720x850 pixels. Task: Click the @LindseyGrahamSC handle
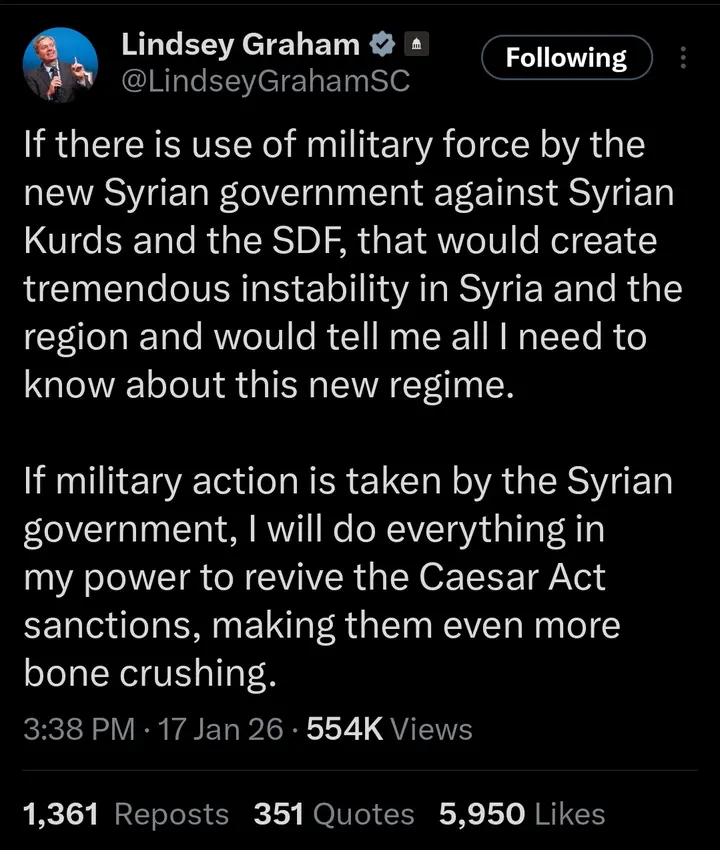pyautogui.click(x=265, y=81)
